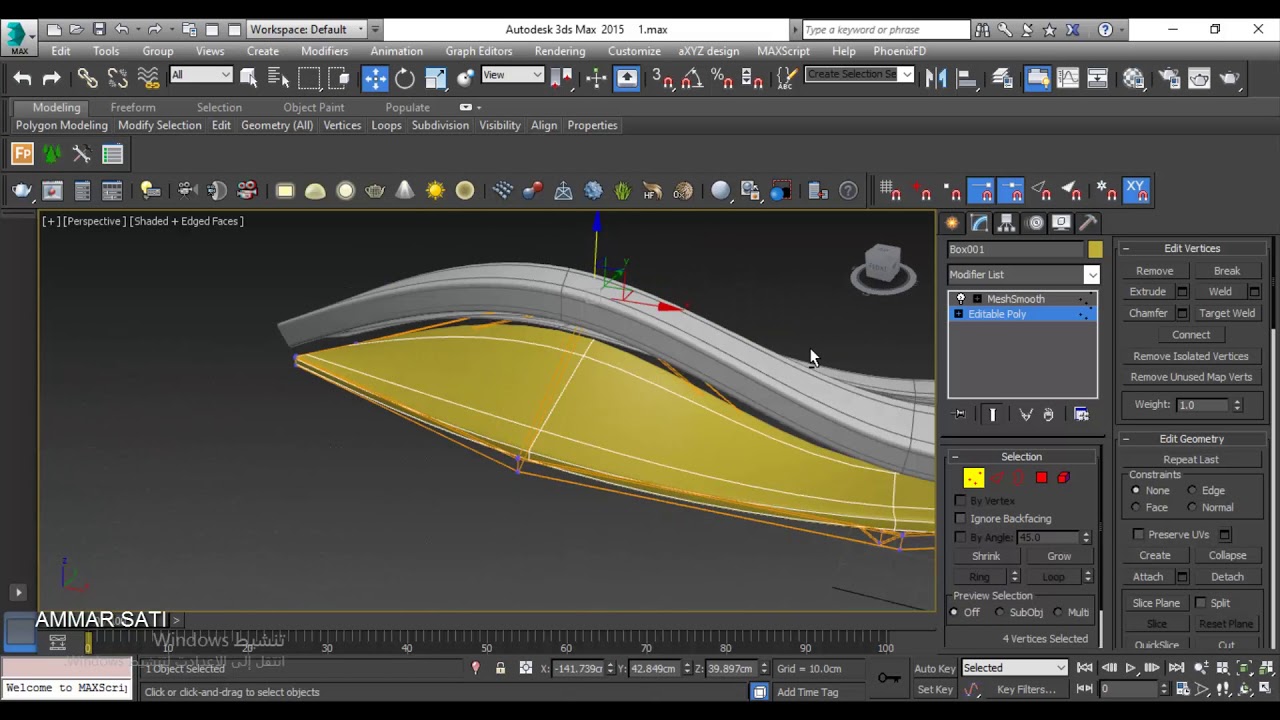The width and height of the screenshot is (1280, 720).
Task: Click the Collapse button
Action: coord(1227,555)
